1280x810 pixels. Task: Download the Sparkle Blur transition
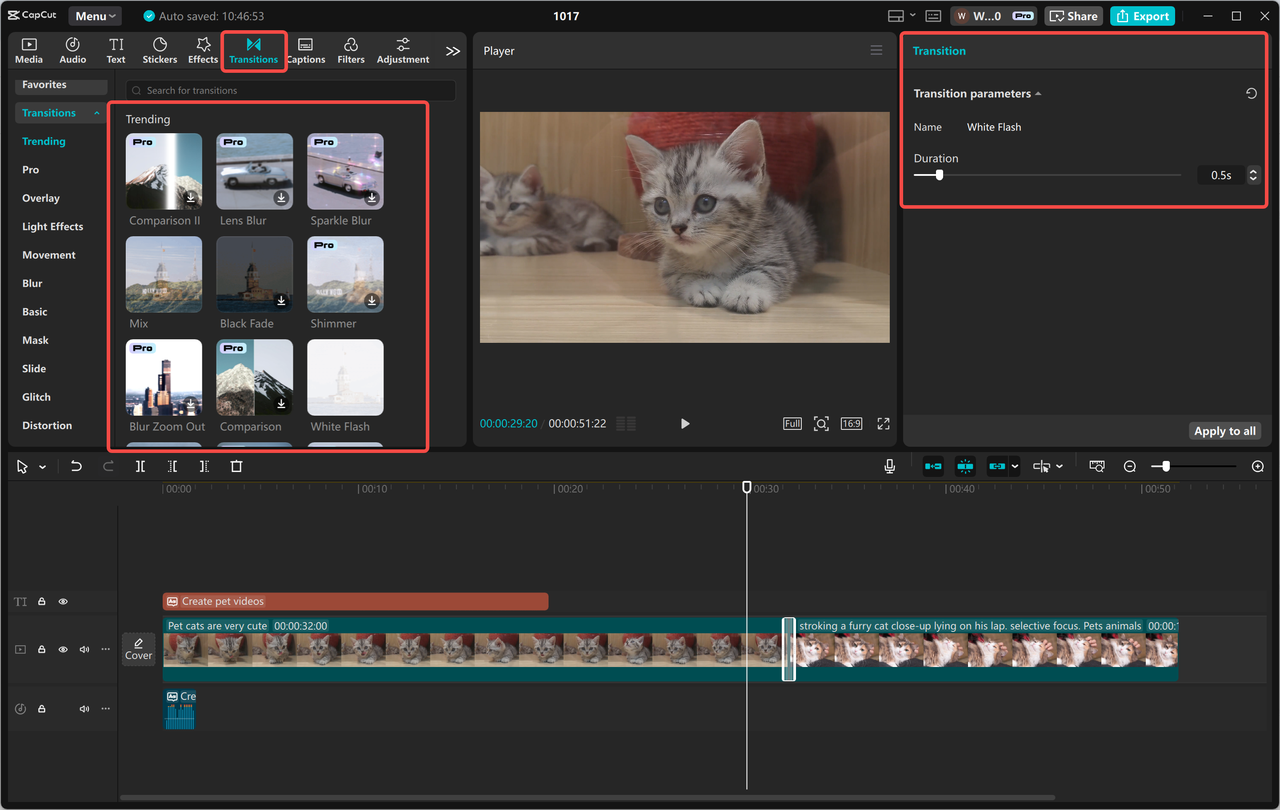(x=372, y=198)
